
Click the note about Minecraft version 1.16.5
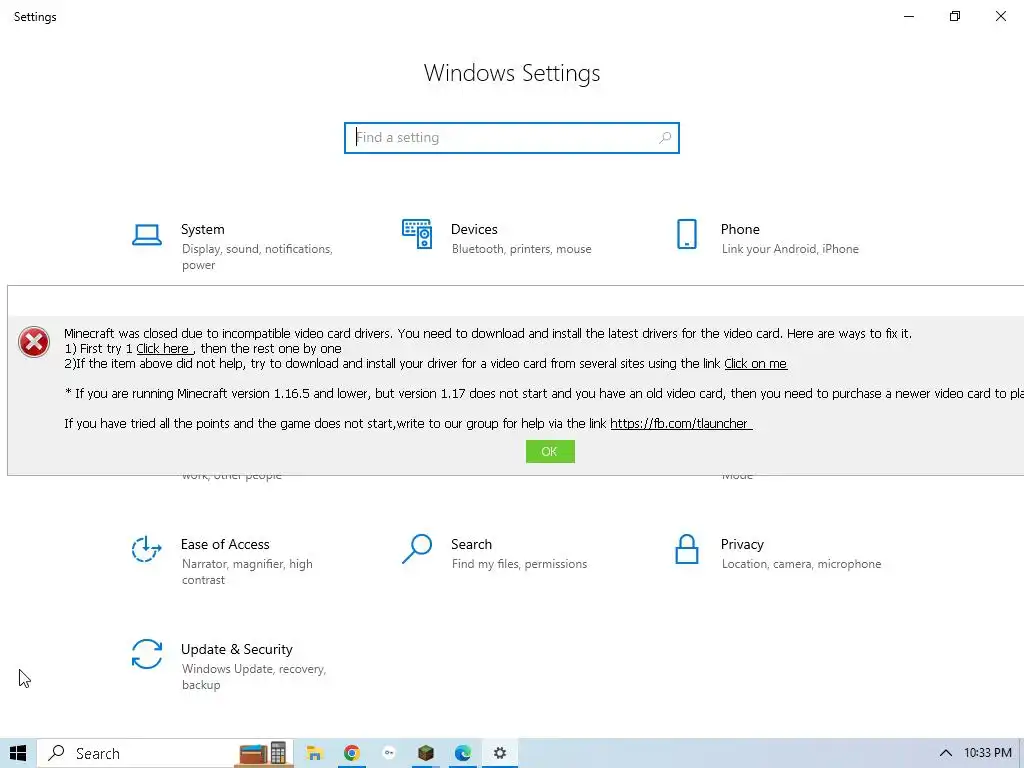click(x=543, y=394)
